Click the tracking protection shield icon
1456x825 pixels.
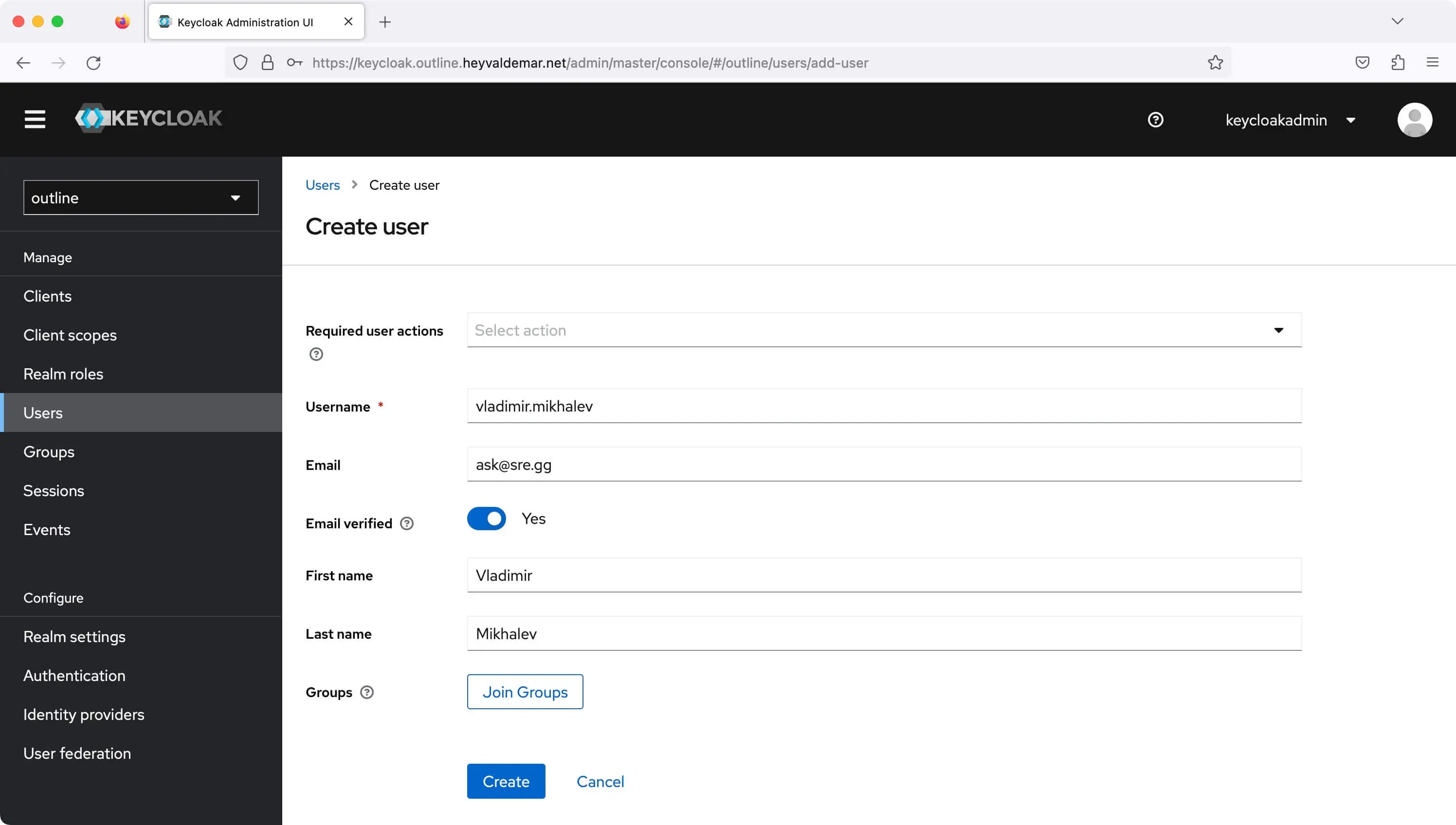pyautogui.click(x=240, y=63)
